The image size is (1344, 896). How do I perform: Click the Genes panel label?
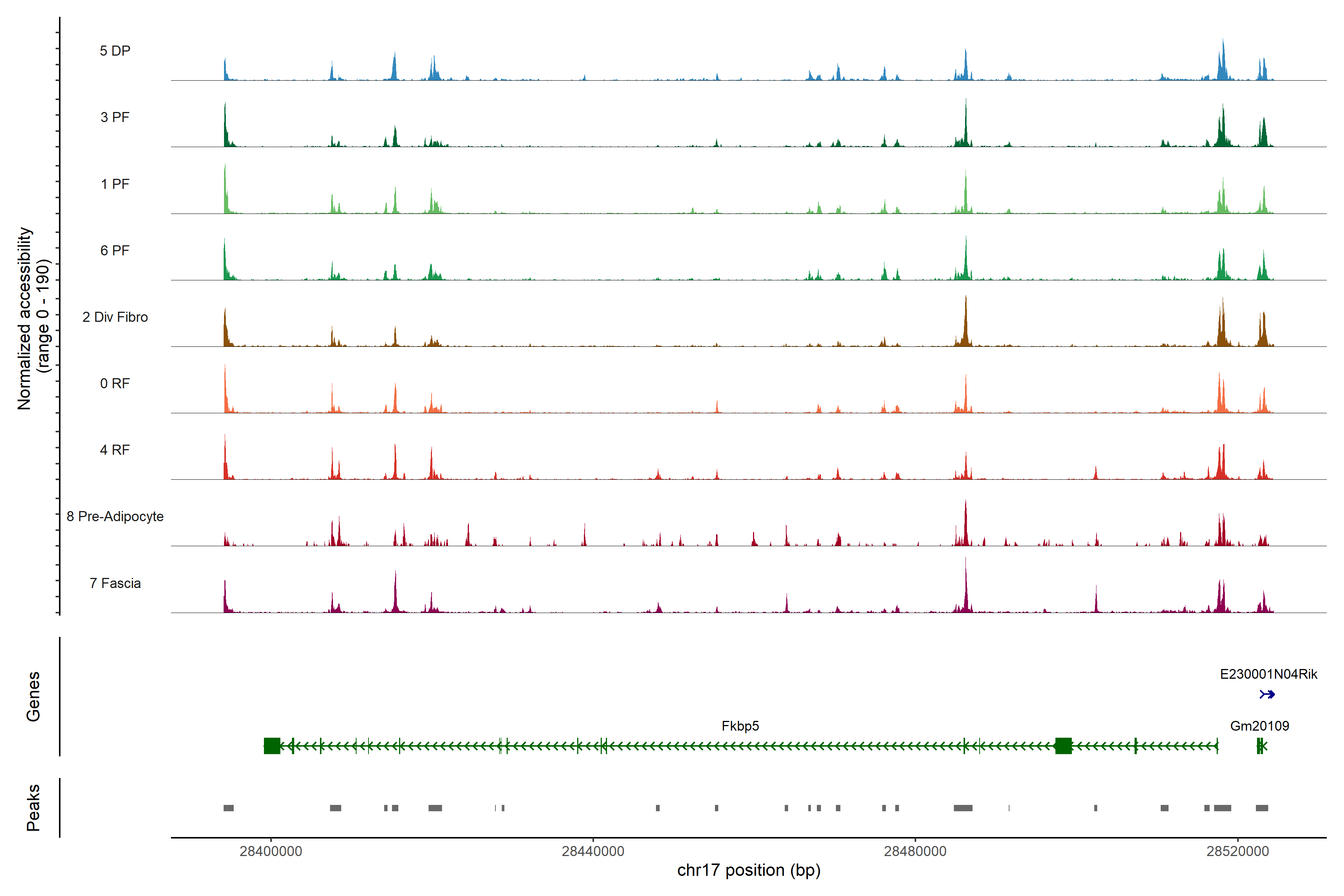pyautogui.click(x=33, y=697)
